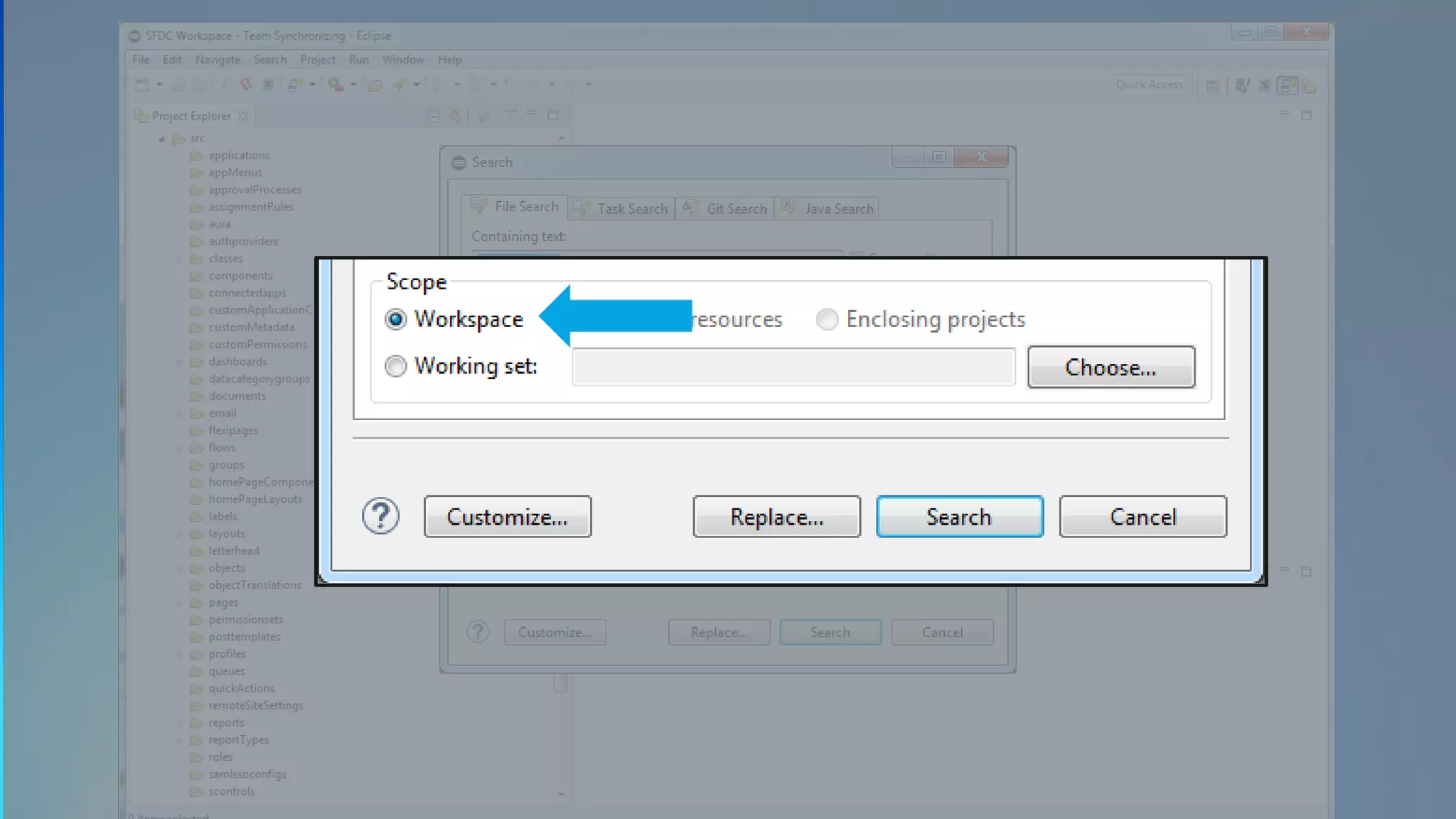The image size is (1456, 819).
Task: Select the Working set radio button
Action: pyautogui.click(x=396, y=366)
